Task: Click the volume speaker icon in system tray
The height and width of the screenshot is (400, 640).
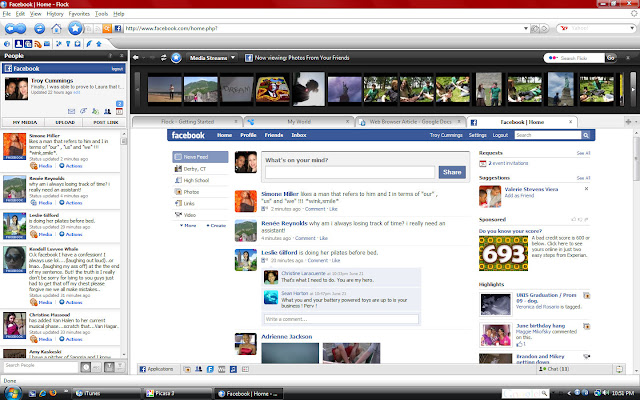Action: (x=605, y=393)
